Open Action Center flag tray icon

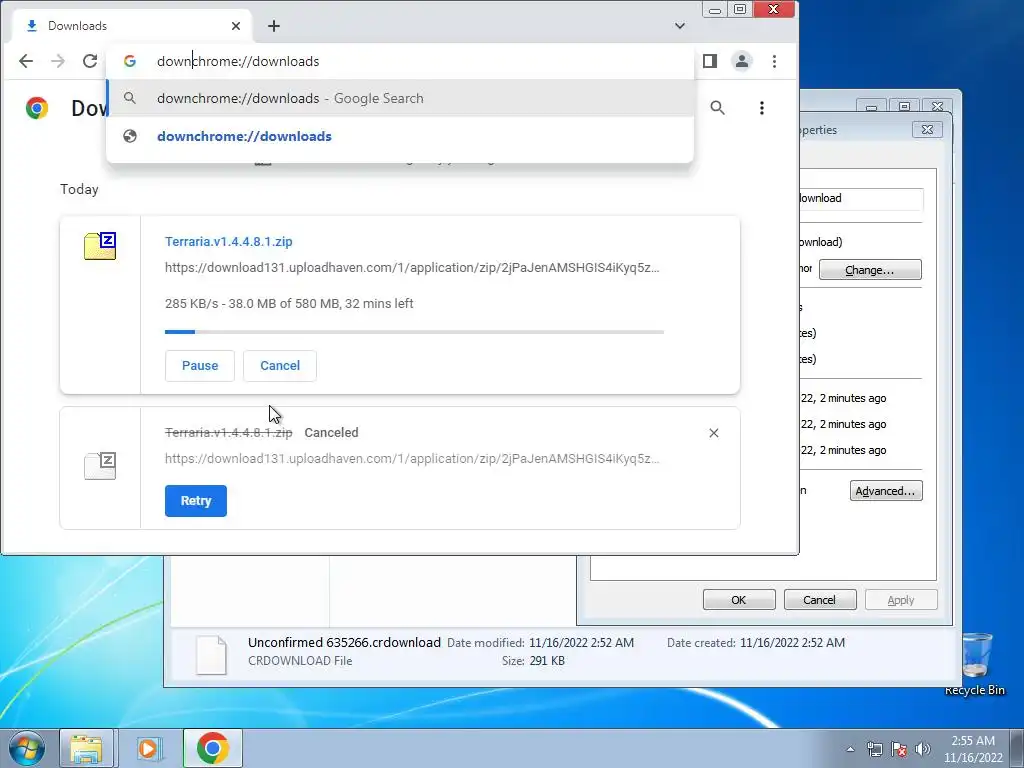coord(899,749)
